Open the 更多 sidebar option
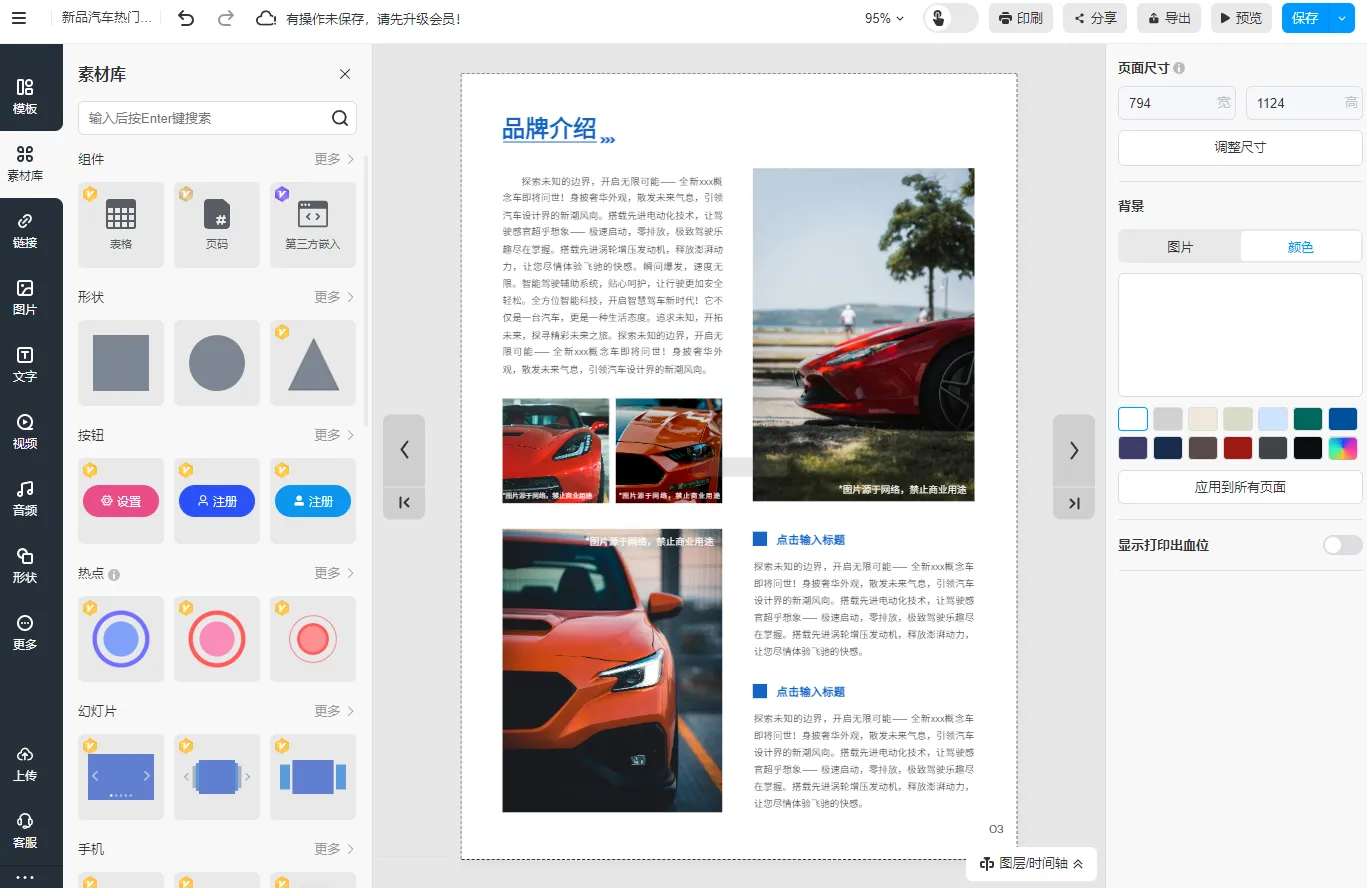Screen dimensions: 1367x888 tap(25, 633)
